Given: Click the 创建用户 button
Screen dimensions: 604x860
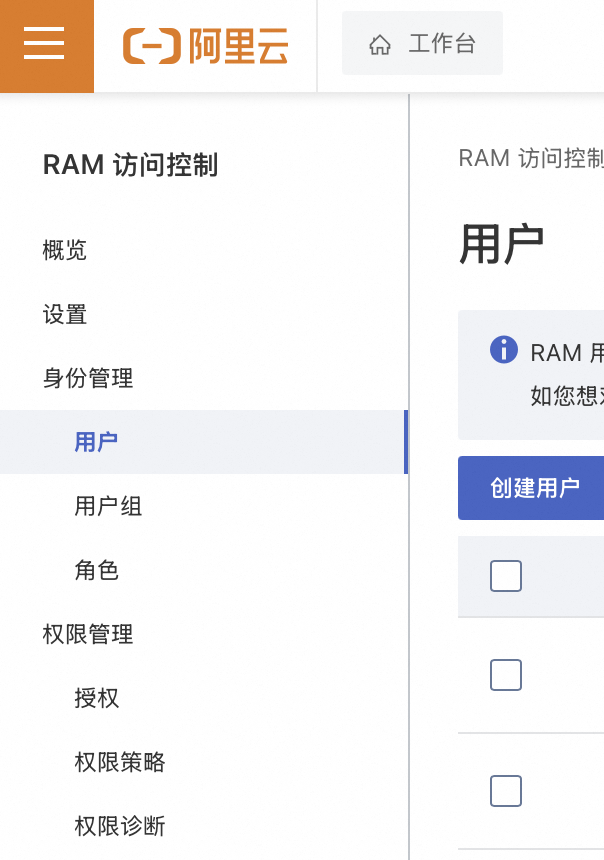Looking at the screenshot, I should click(x=533, y=488).
